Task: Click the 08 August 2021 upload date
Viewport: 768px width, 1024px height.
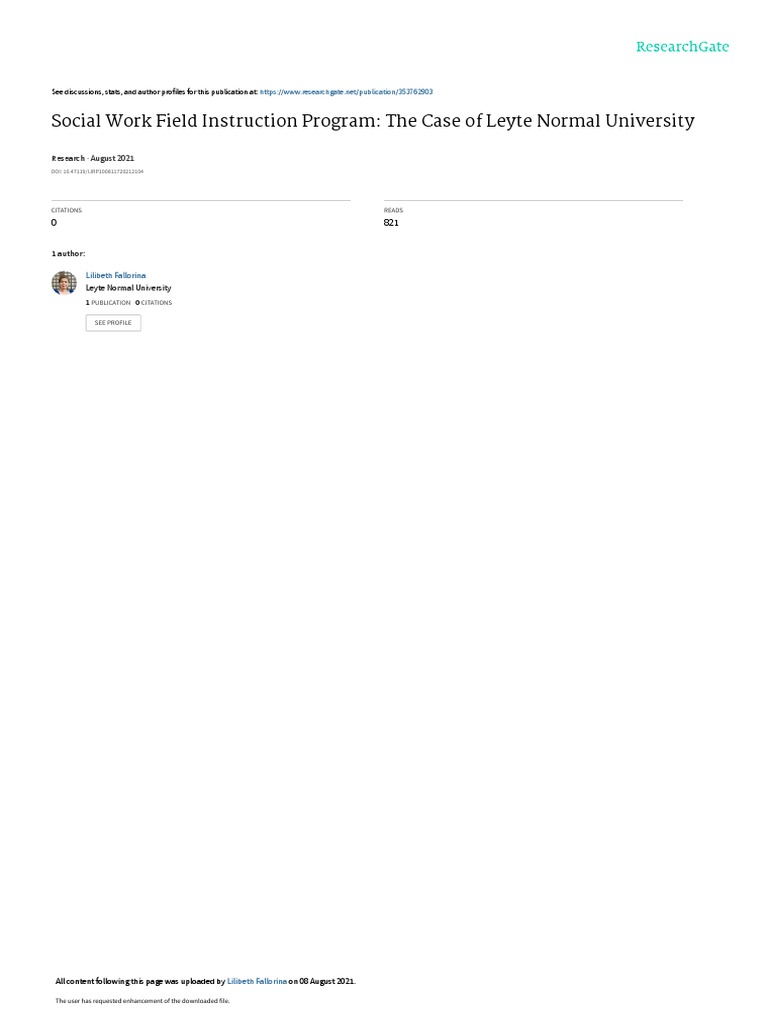Action: click(x=327, y=981)
